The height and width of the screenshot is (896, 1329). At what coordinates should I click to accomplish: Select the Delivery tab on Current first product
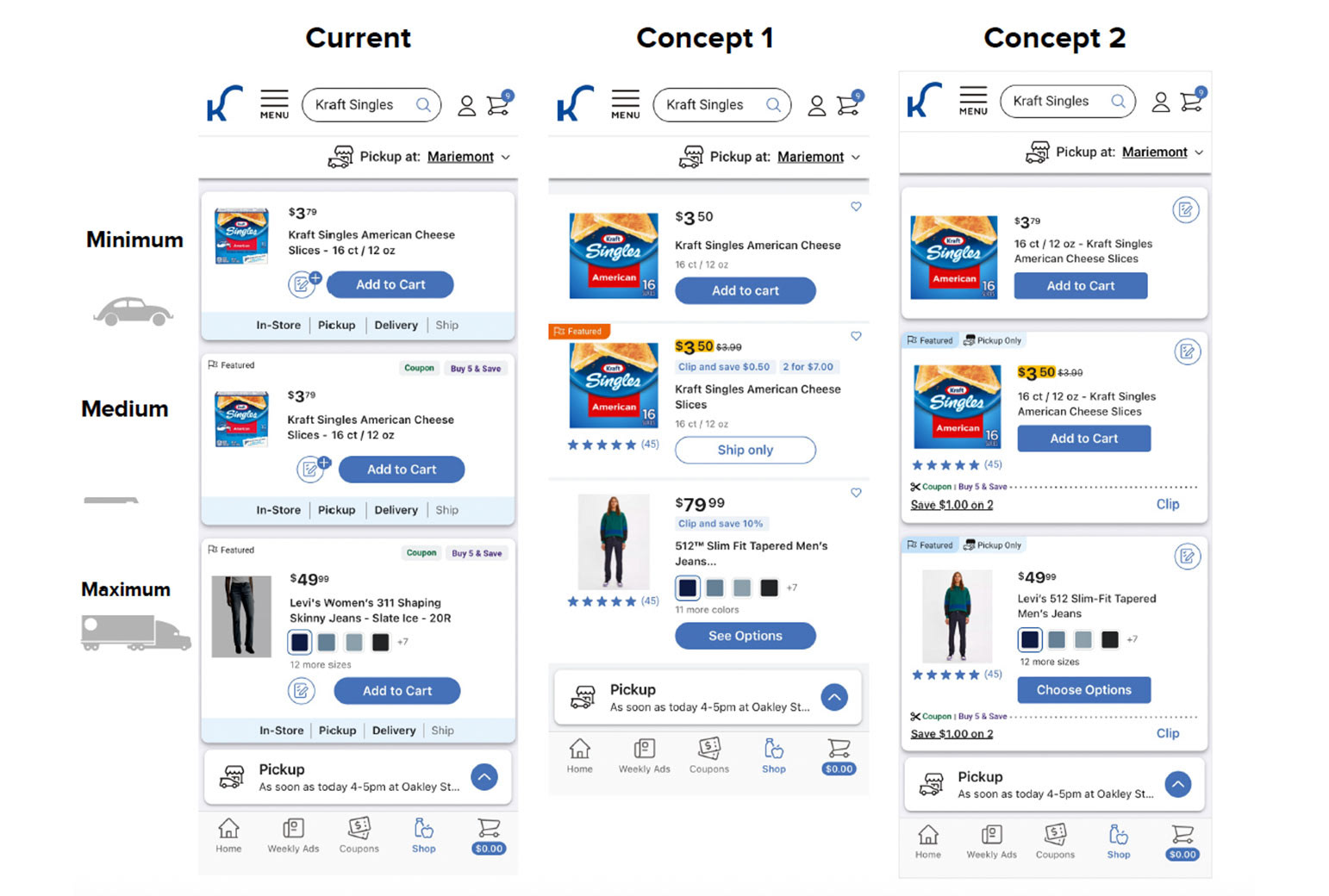396,325
